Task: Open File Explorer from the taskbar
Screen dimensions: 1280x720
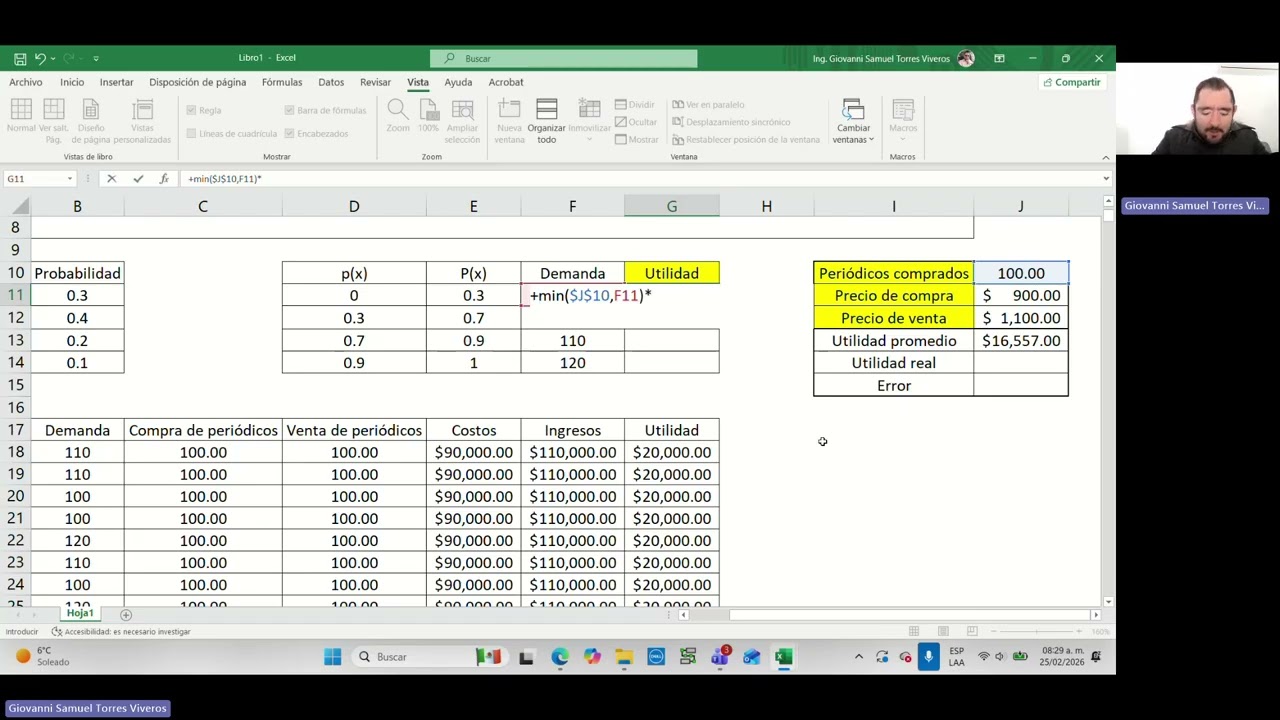Action: click(x=624, y=657)
